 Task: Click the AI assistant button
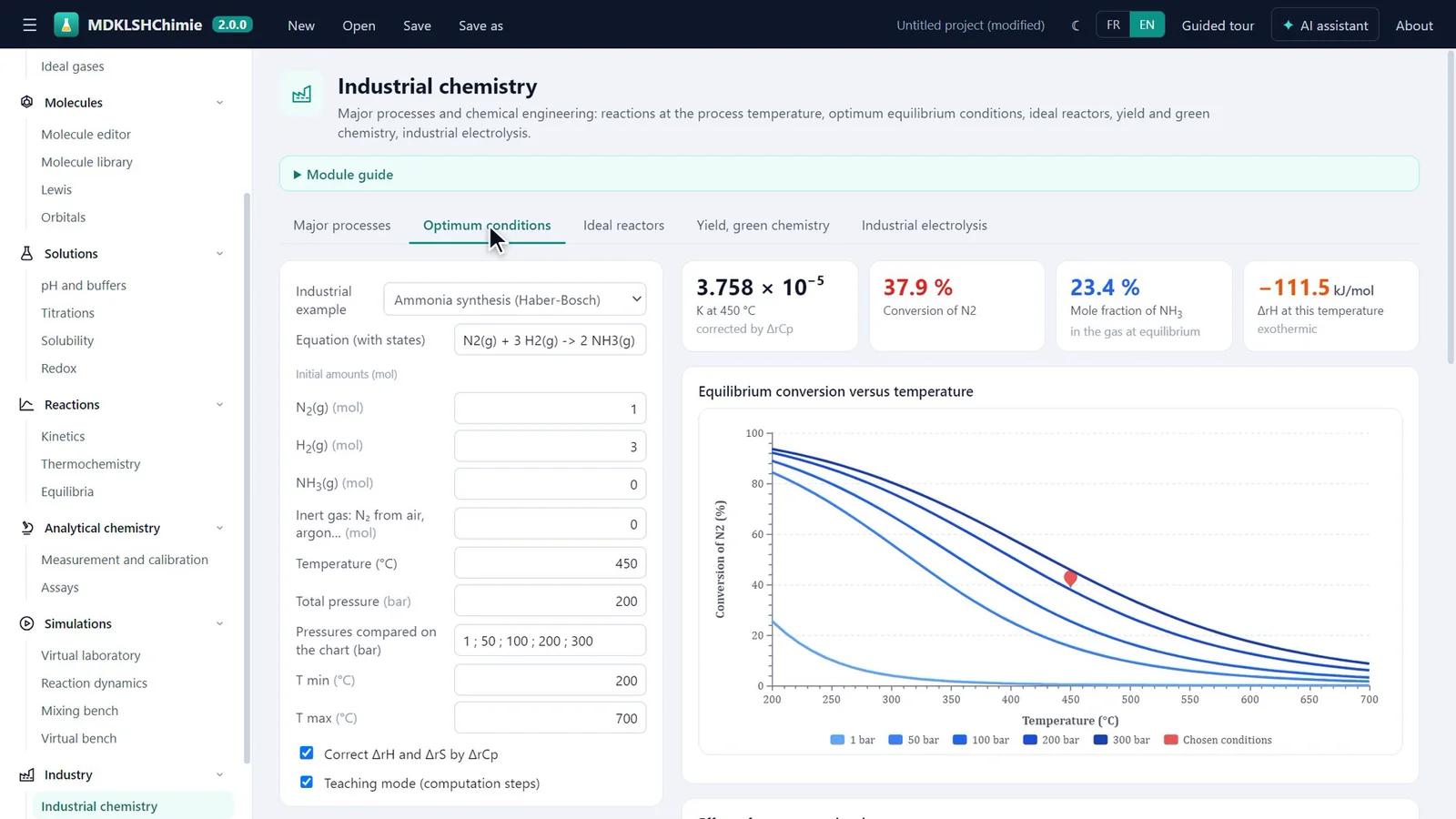pos(1325,25)
